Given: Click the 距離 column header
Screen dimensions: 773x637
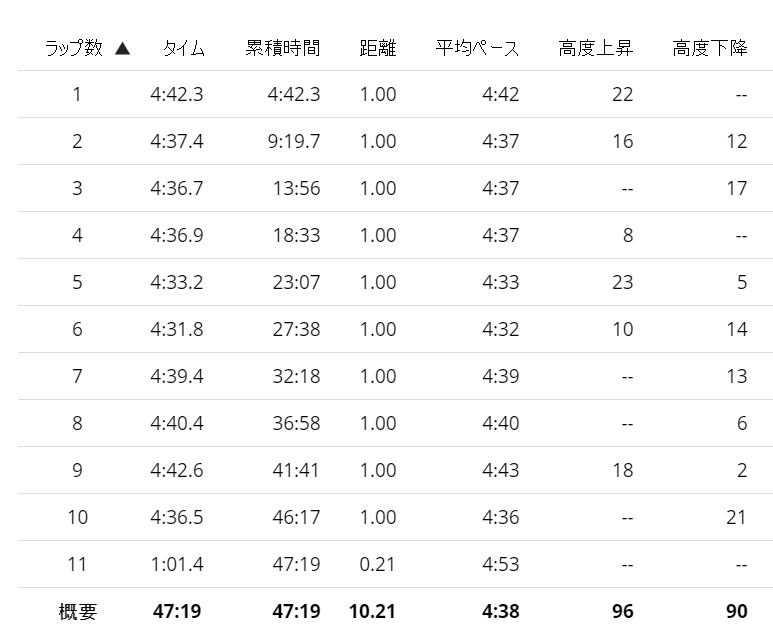Looking at the screenshot, I should tap(378, 48).
